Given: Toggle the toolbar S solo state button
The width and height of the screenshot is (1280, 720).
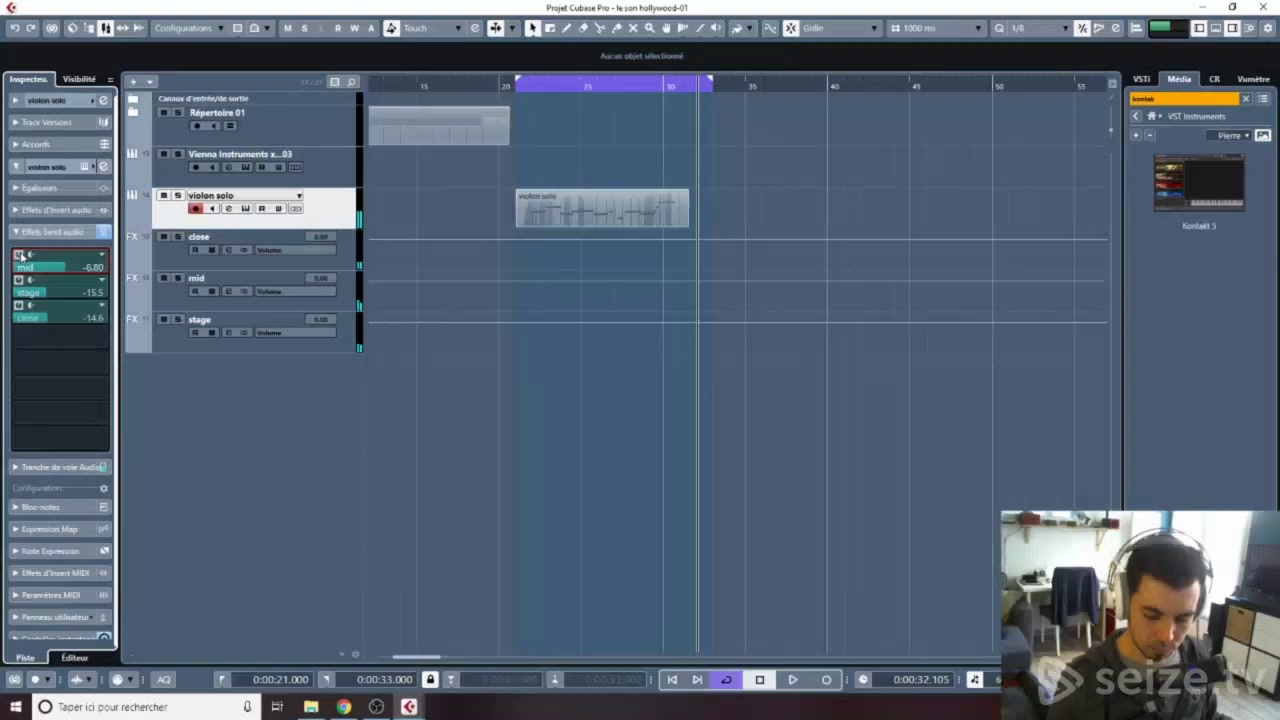Looking at the screenshot, I should 304,28.
